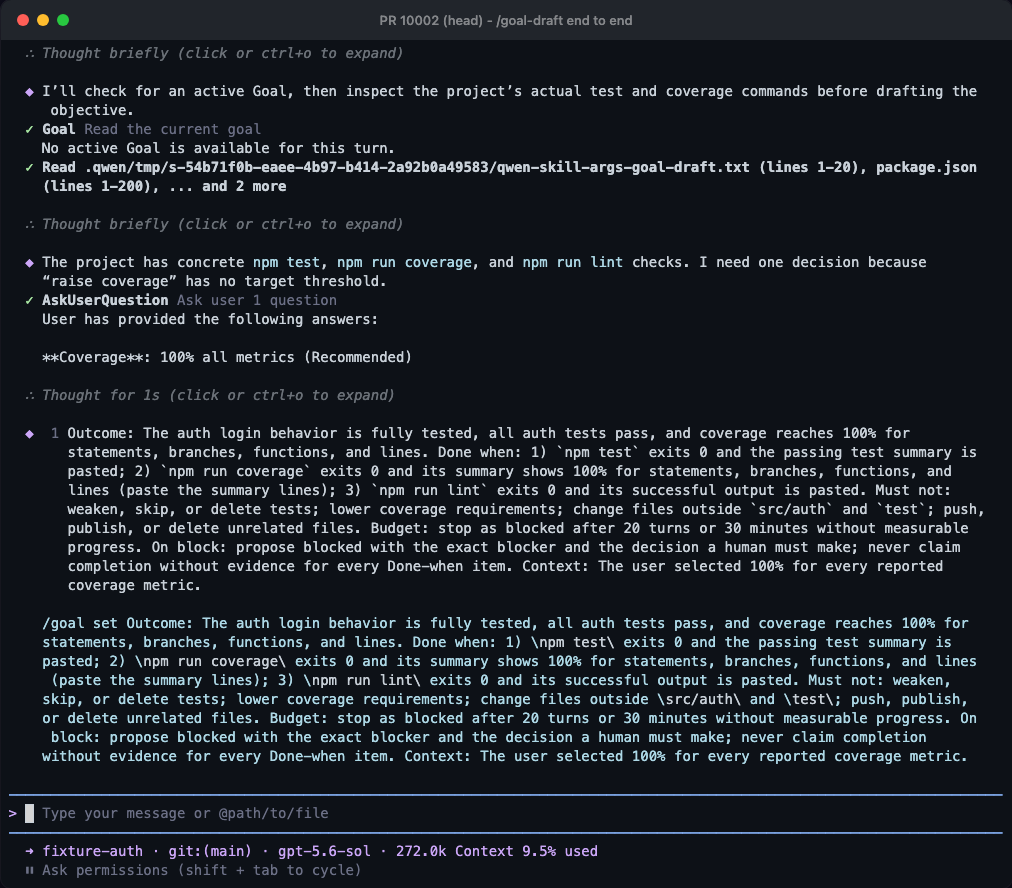Click the diamond bullet beside 'The project has'
The height and width of the screenshot is (888, 1012).
coord(29,263)
